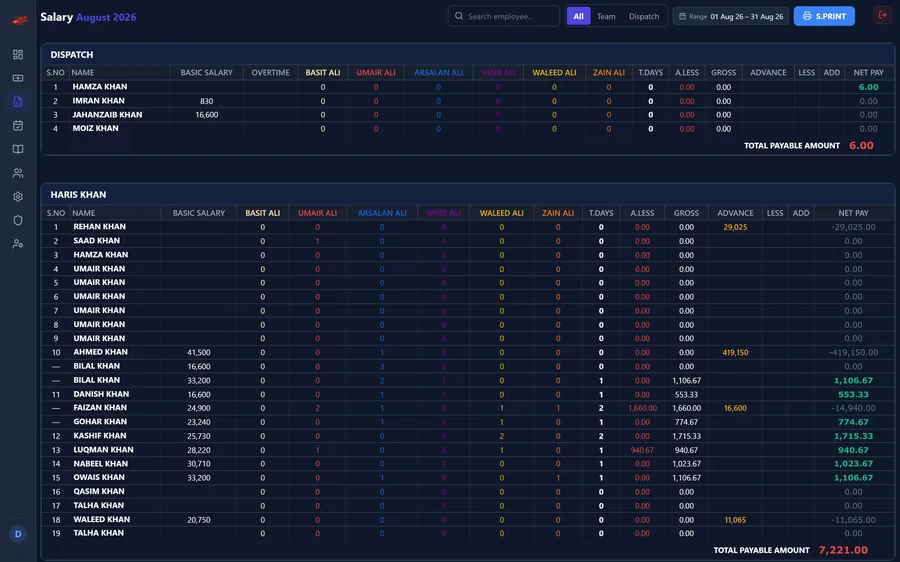Open the cash payment icon in sidebar
Image resolution: width=900 pixels, height=562 pixels.
18,78
